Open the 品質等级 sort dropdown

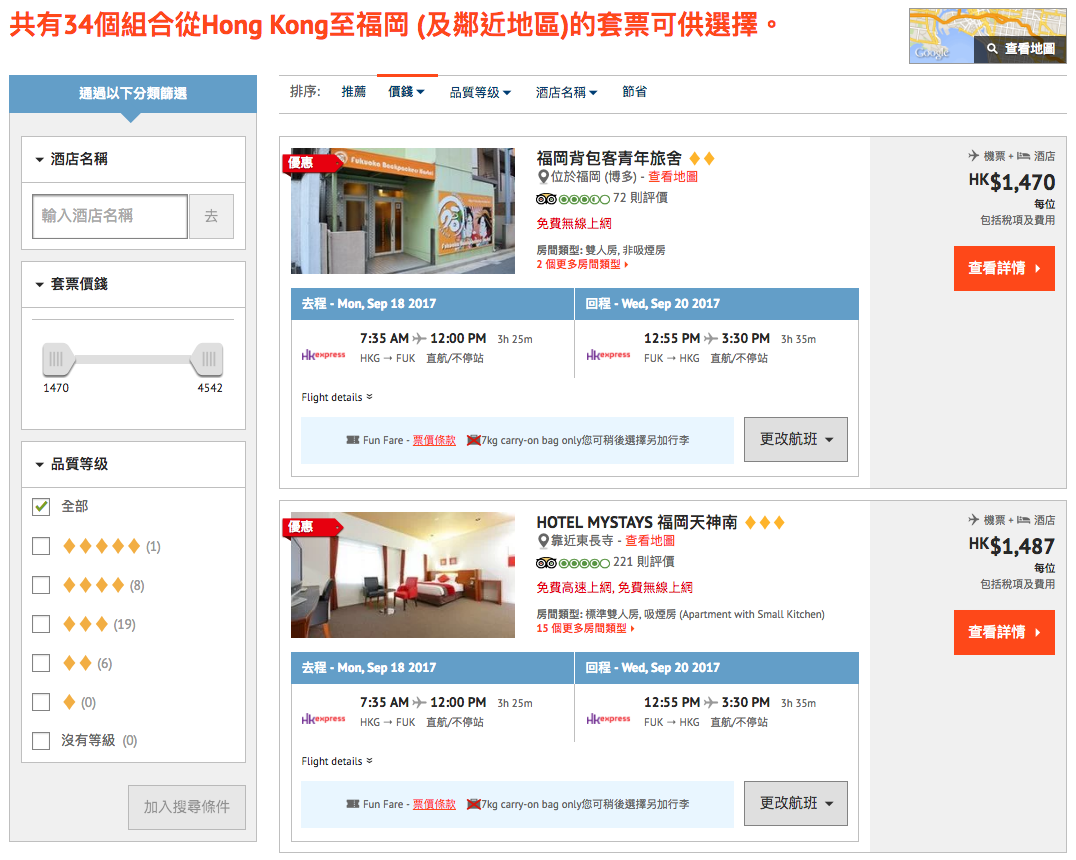(x=480, y=92)
